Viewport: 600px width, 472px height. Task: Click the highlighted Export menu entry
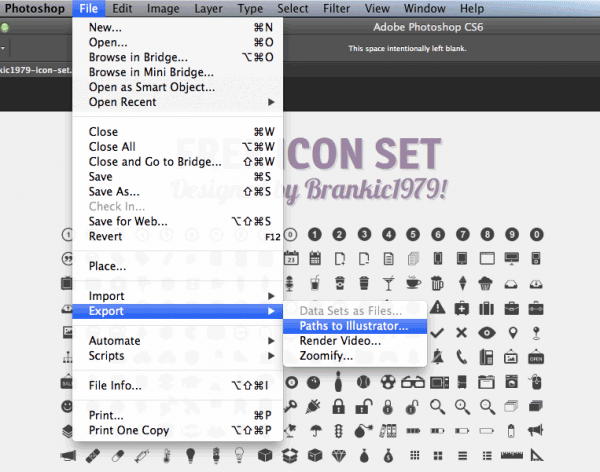[x=177, y=311]
